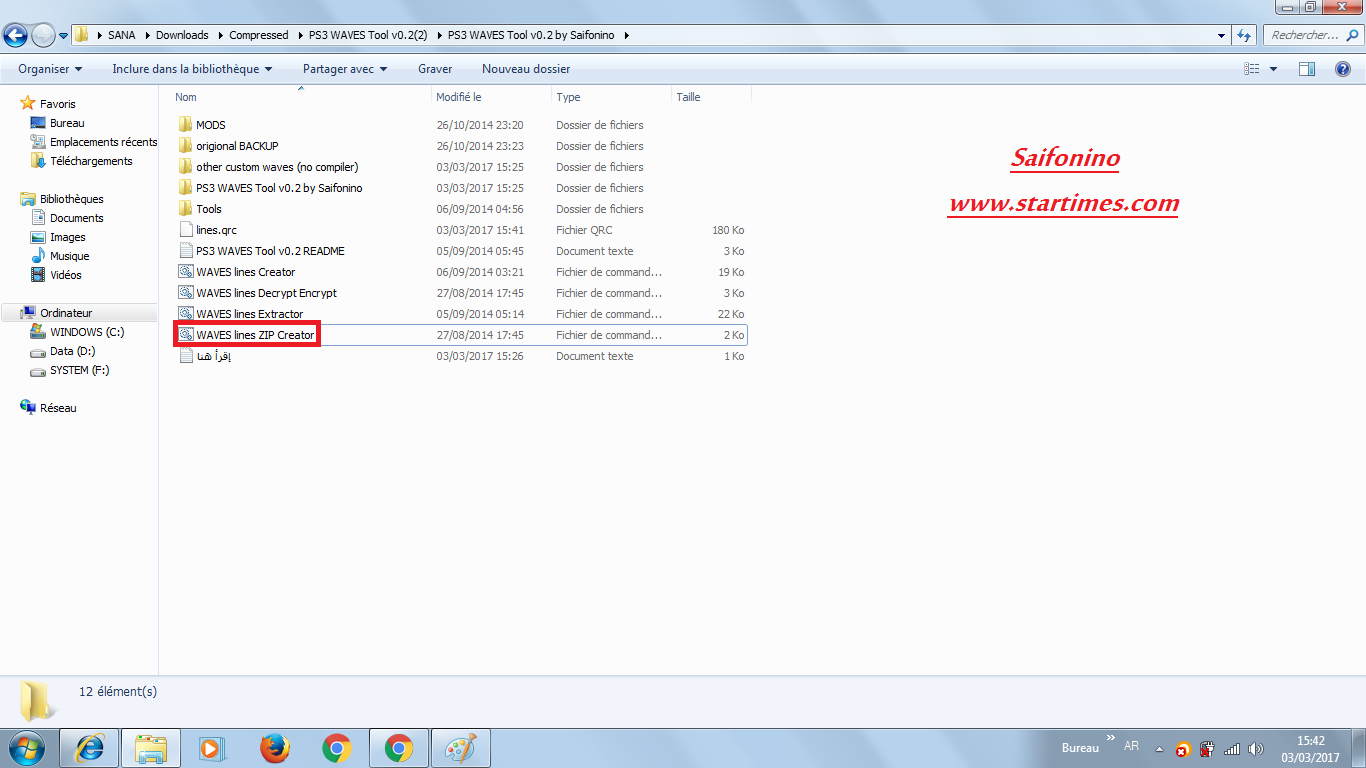Select the WAVES lines Extractor script icon

point(185,314)
